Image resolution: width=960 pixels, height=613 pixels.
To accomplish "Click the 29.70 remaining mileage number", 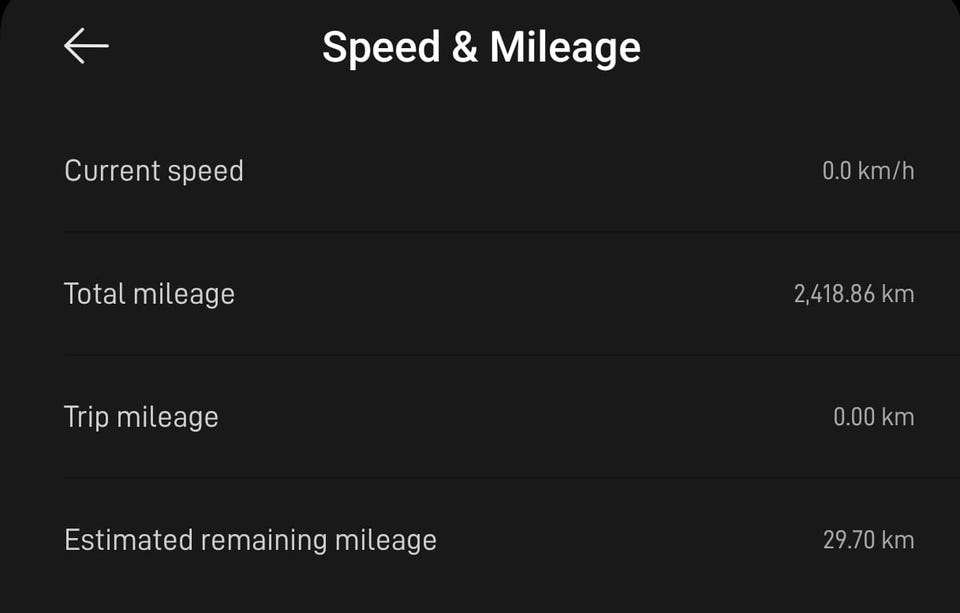I will 848,540.
